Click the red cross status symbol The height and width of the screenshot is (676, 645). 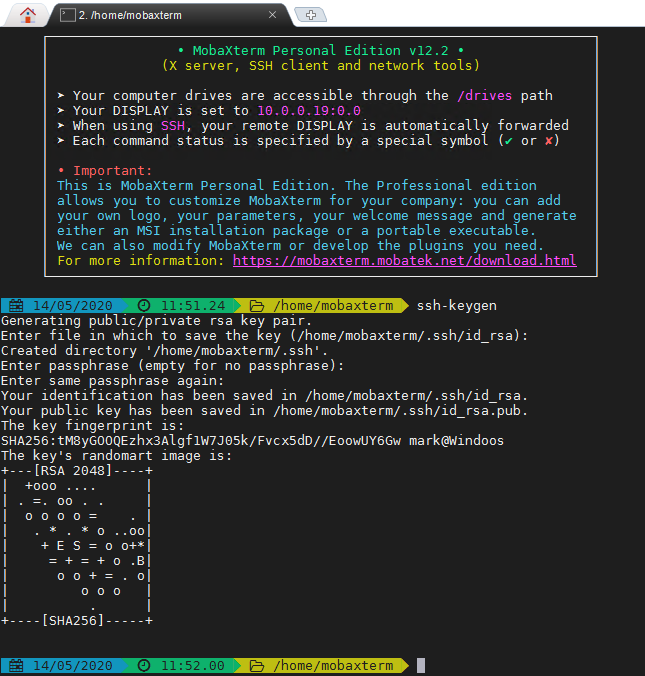tap(549, 141)
